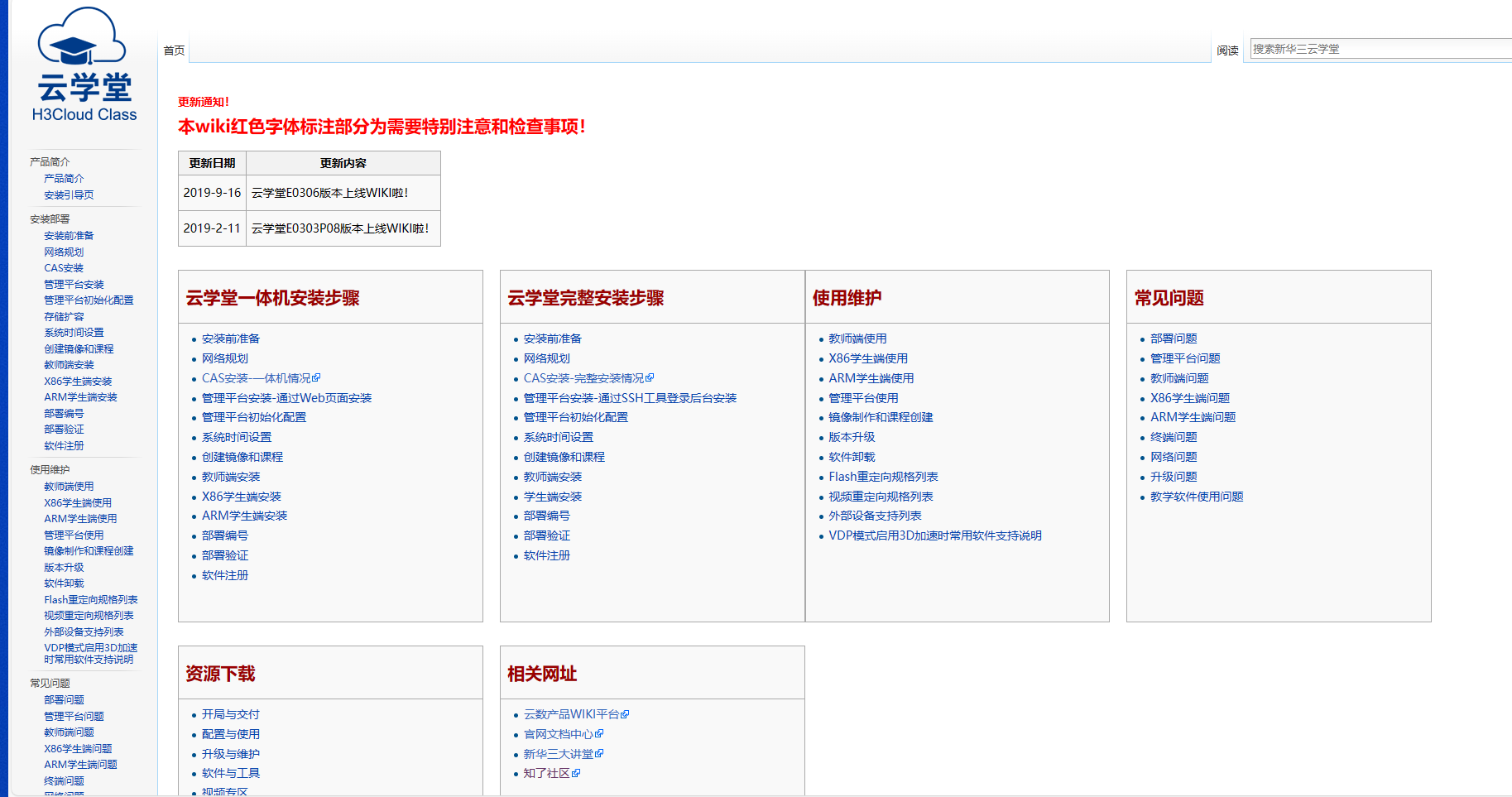
Task: Open the 官网文档中心 external link
Action: click(x=564, y=734)
